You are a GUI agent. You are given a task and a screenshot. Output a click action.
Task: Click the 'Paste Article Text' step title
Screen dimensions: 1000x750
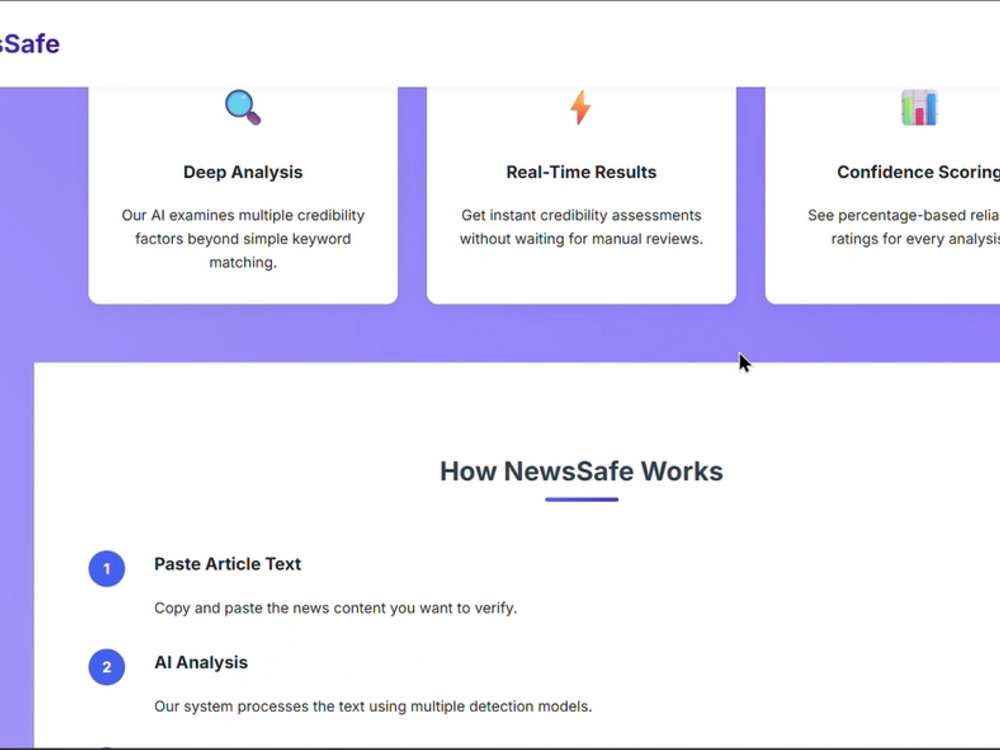coord(228,564)
